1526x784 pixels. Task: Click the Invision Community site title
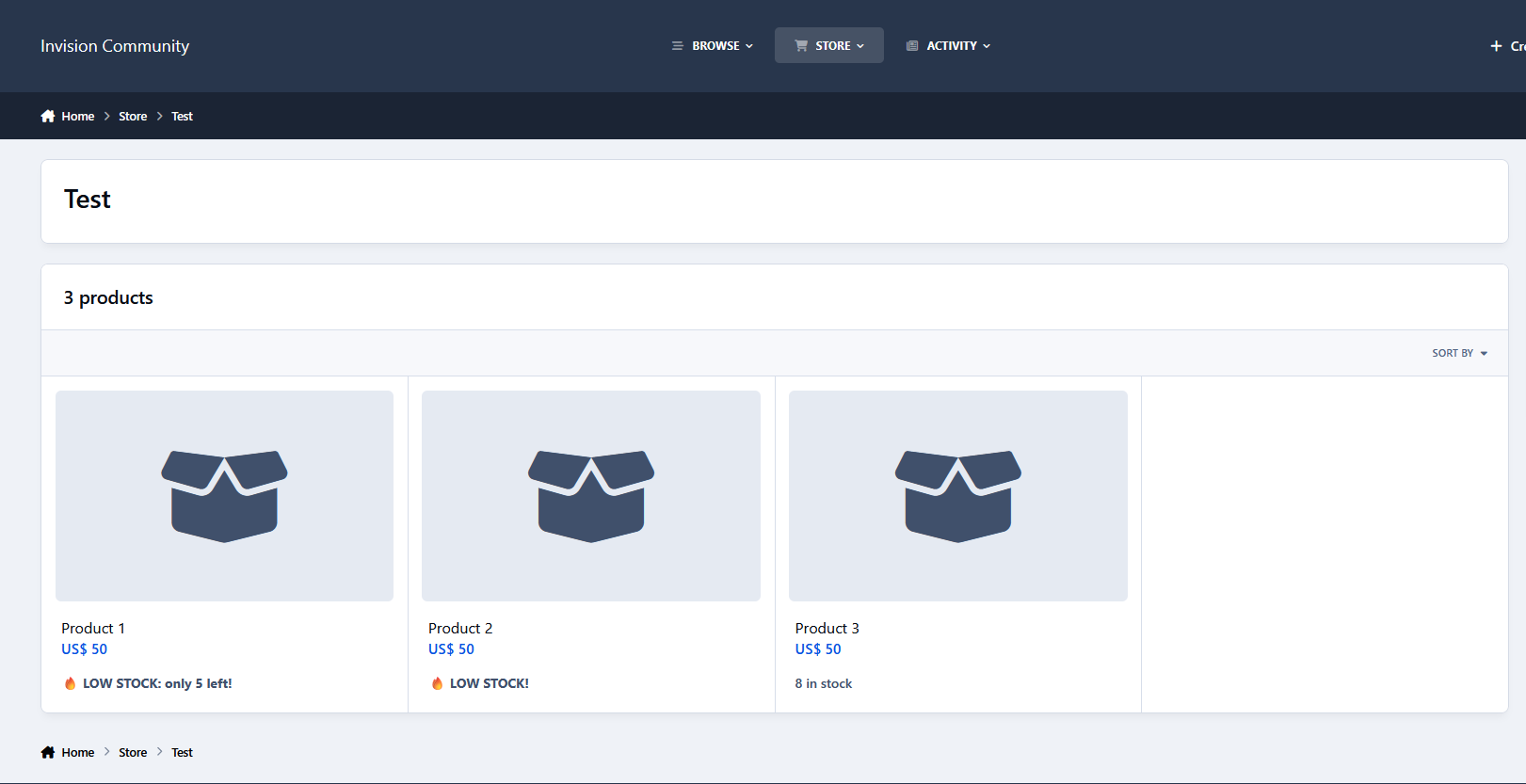tap(115, 46)
